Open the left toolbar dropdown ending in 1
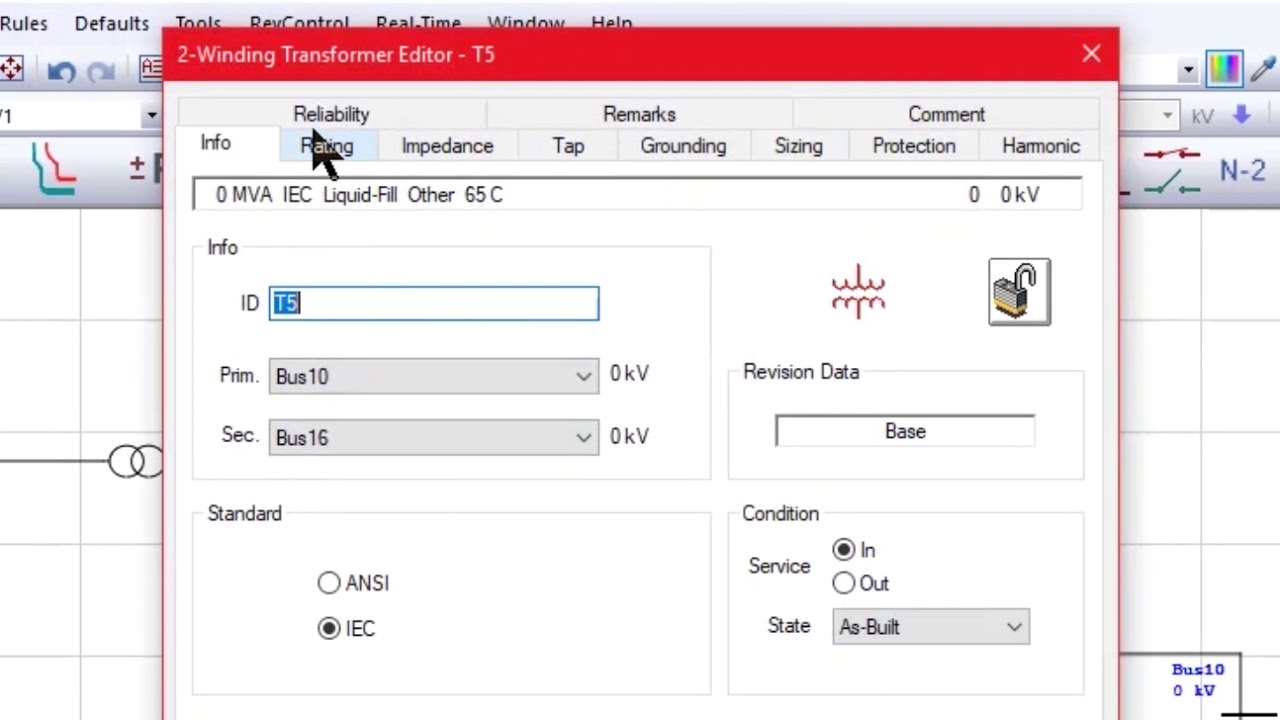The width and height of the screenshot is (1280, 720). click(151, 115)
